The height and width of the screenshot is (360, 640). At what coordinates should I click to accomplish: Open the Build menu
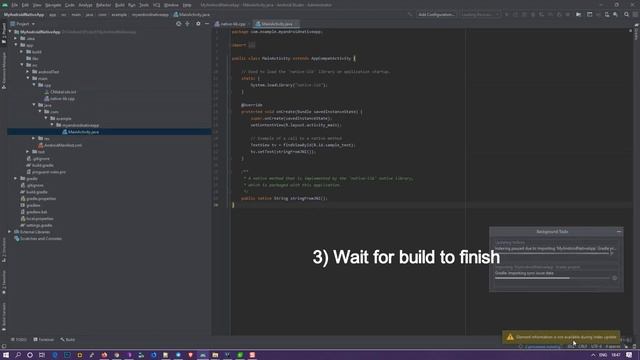[x=120, y=5]
